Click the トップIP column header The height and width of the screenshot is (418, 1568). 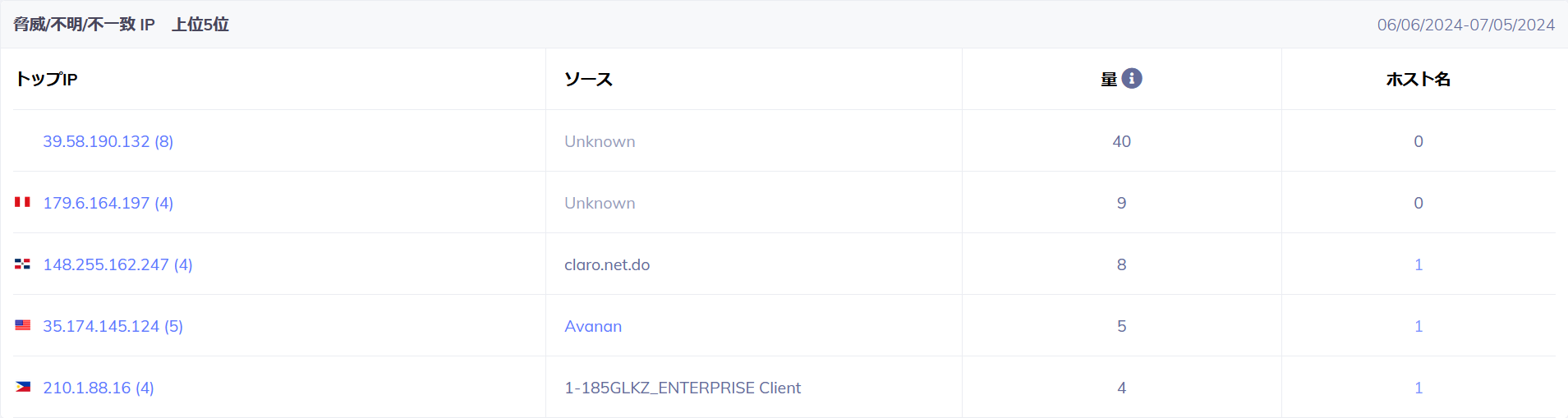(x=47, y=79)
